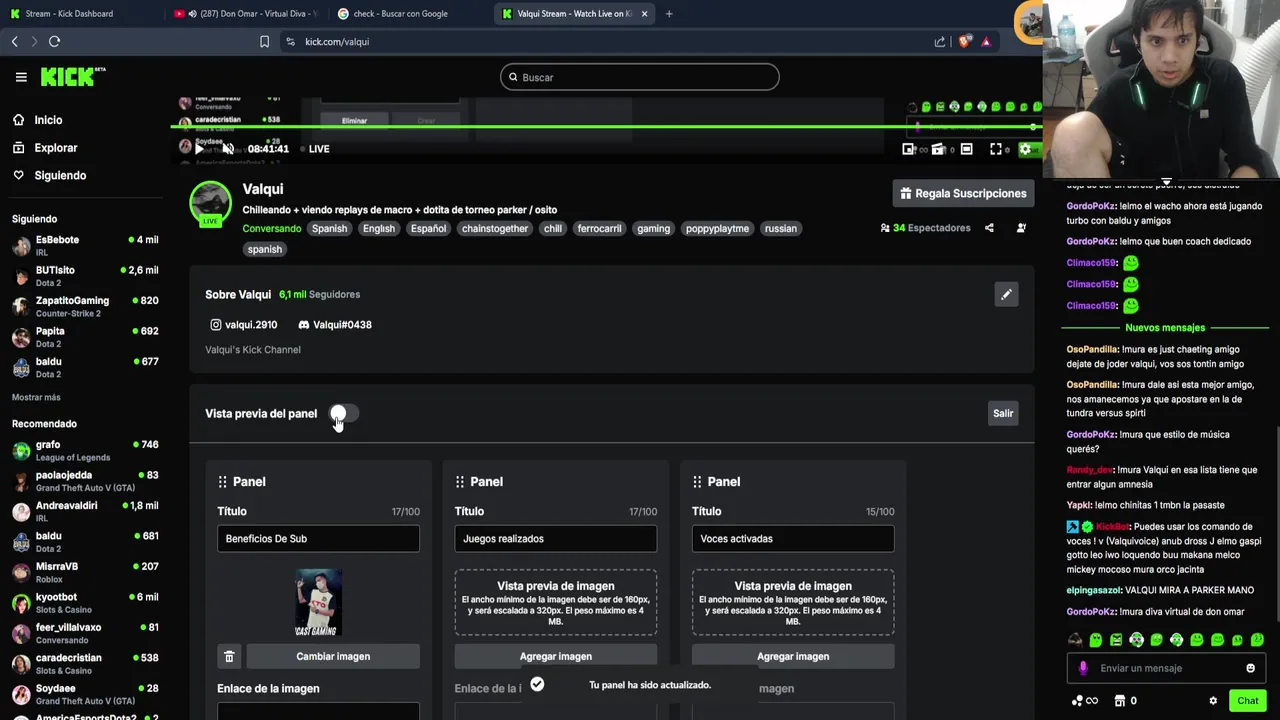Image resolution: width=1280 pixels, height=720 pixels.
Task: Open kyootbot channel in Recomendado
Action: pos(85,603)
